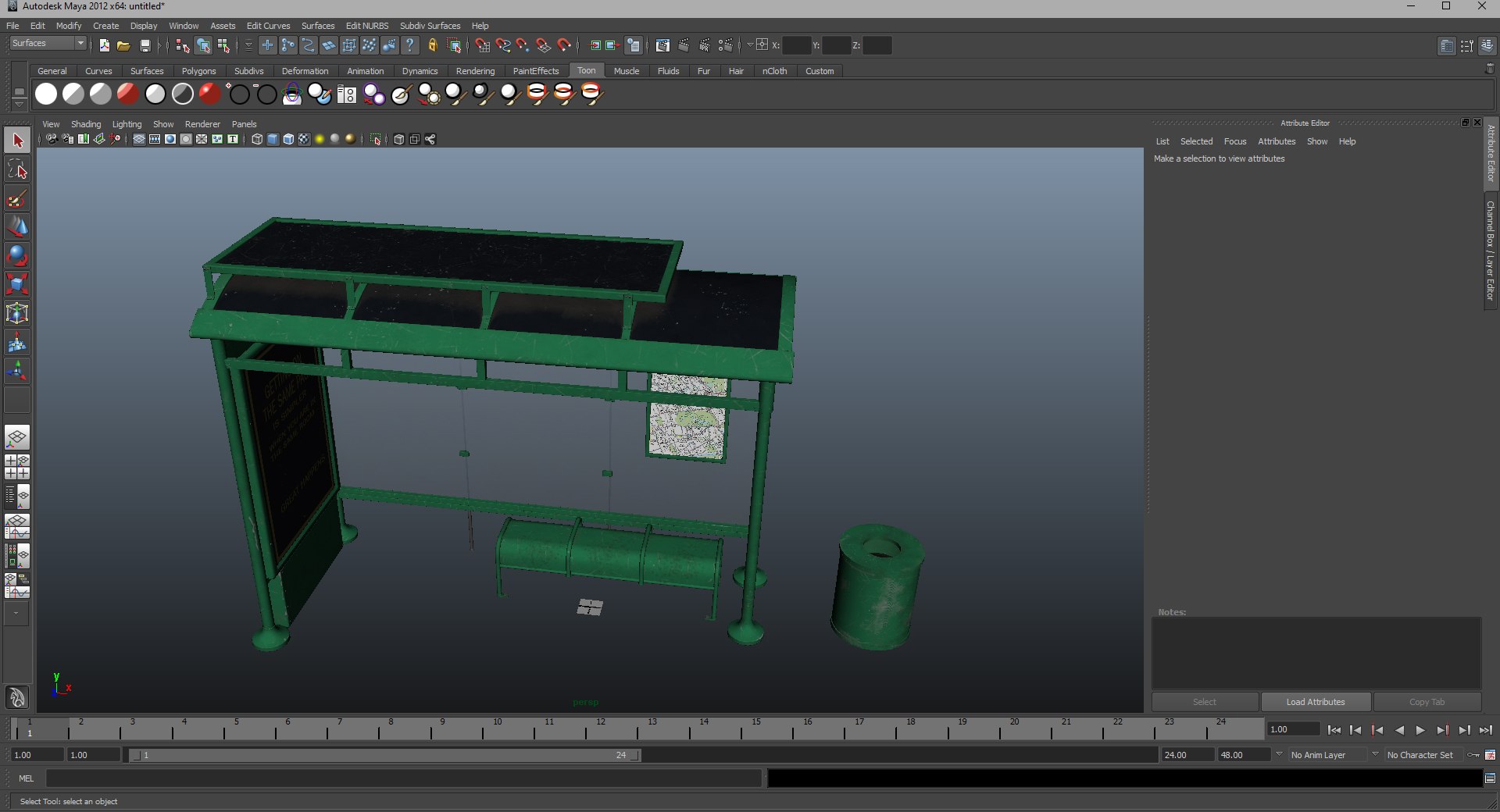Screen dimensions: 1500x812
Task: Click the range slider bar handle
Action: [x=387, y=755]
